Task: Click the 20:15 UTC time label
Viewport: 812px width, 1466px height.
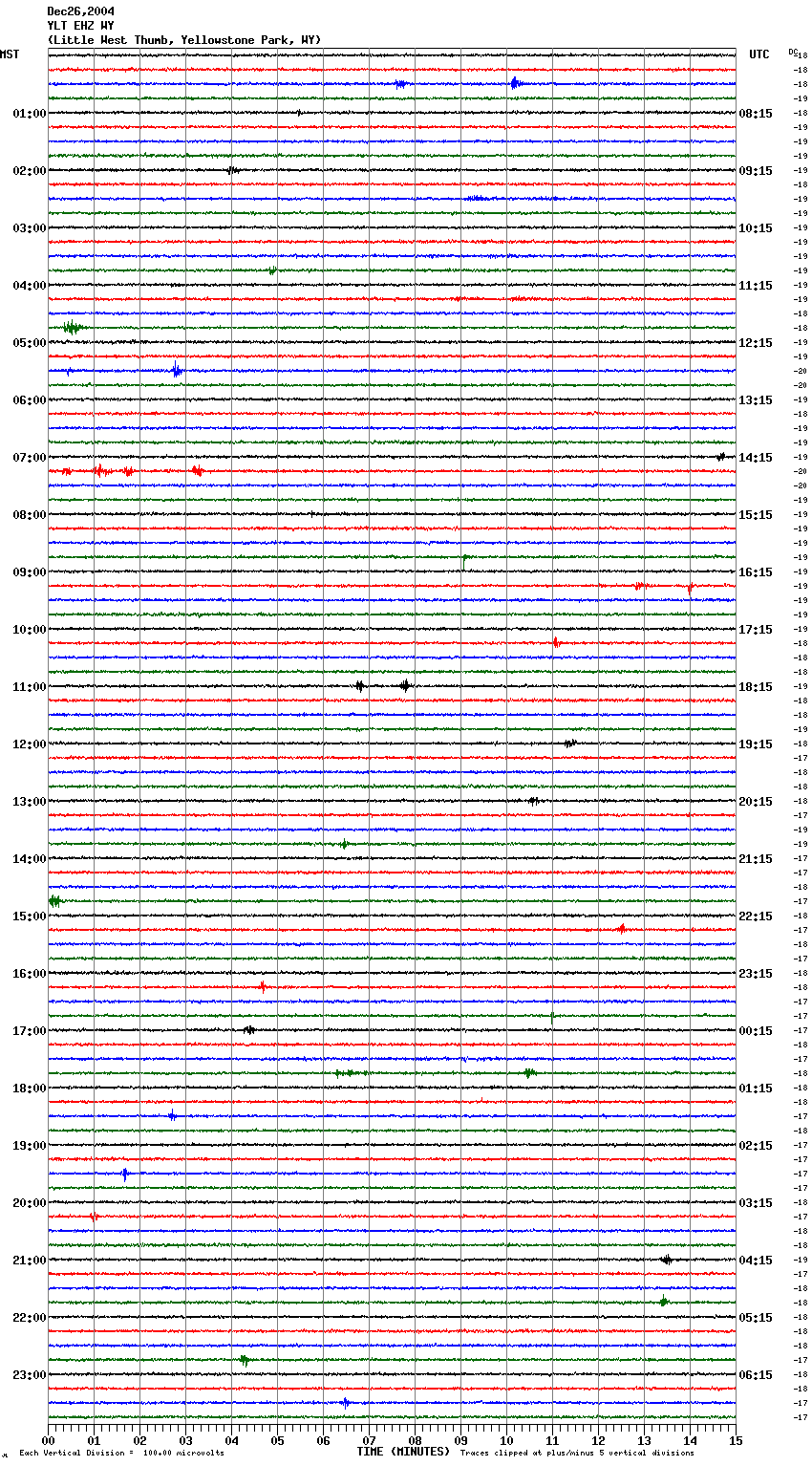Action: click(x=756, y=802)
